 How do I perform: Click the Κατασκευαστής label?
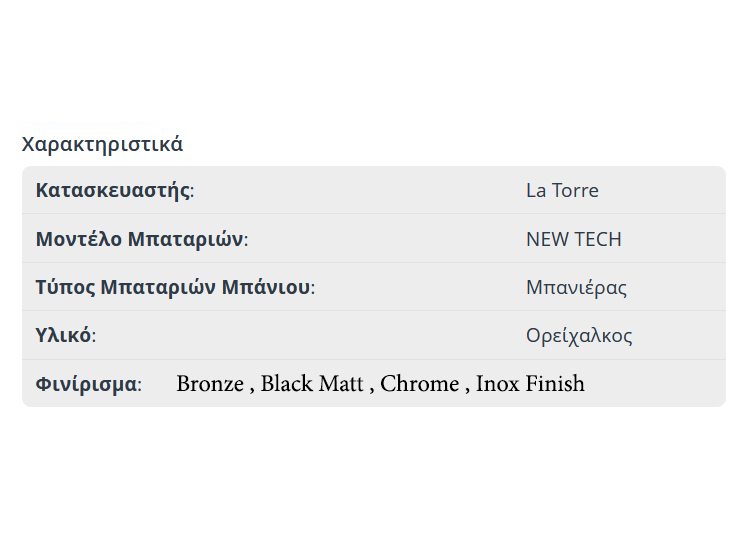(112, 191)
